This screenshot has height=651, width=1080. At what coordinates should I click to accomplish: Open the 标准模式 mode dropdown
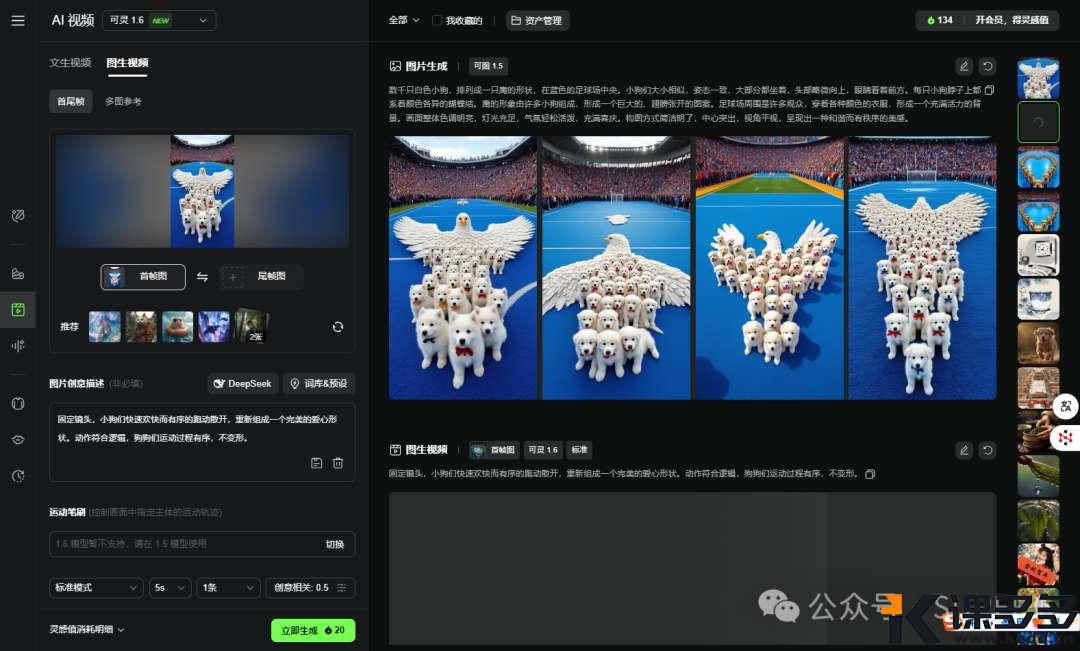point(95,588)
